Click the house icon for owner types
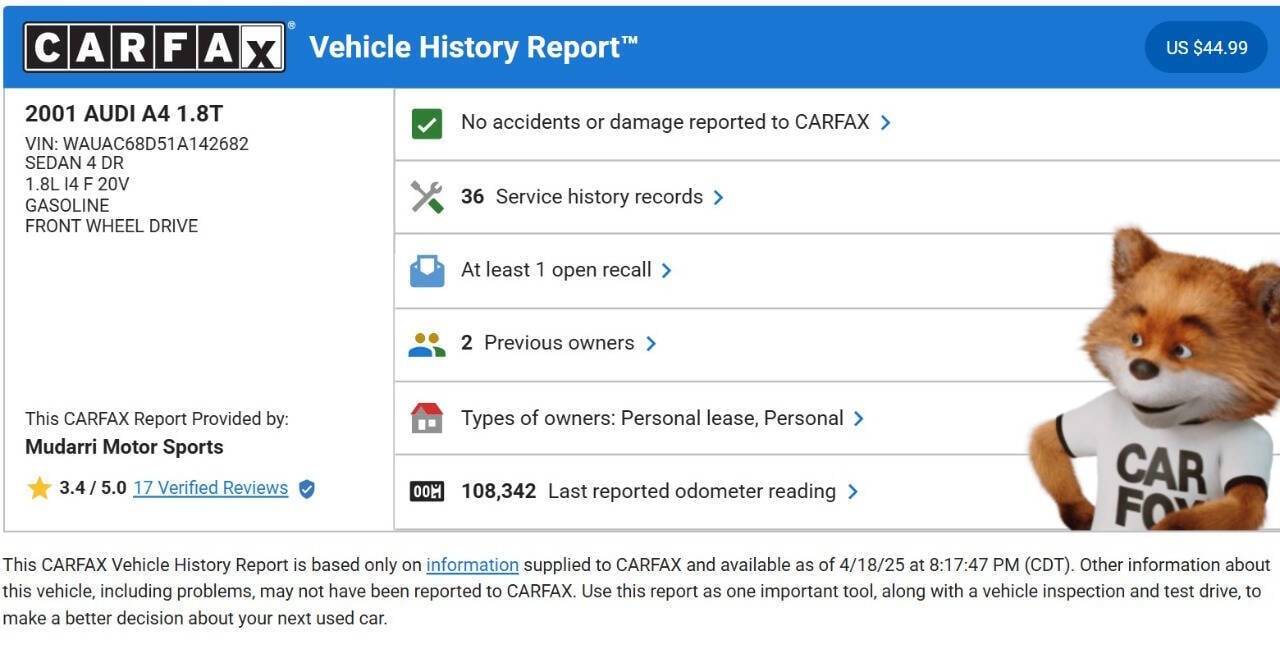 coord(427,418)
